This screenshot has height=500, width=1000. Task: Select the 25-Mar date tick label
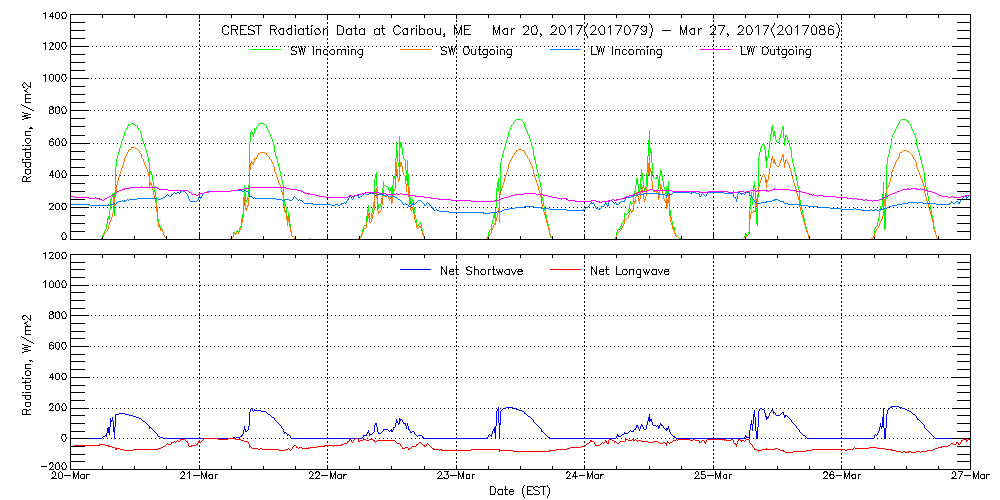click(713, 476)
